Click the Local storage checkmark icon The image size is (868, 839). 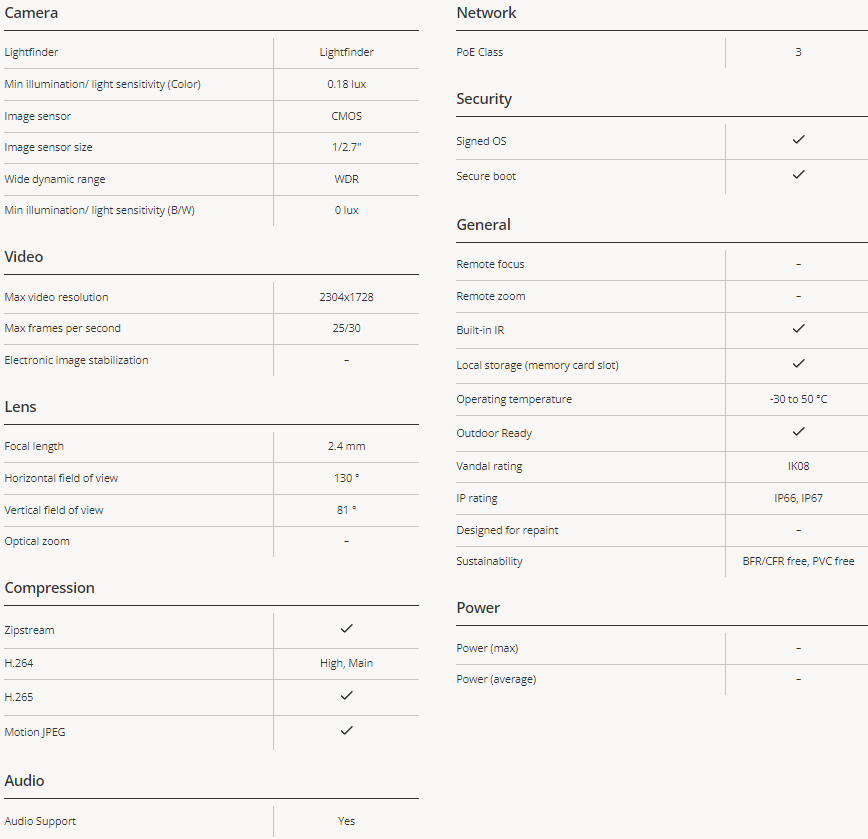[798, 364]
